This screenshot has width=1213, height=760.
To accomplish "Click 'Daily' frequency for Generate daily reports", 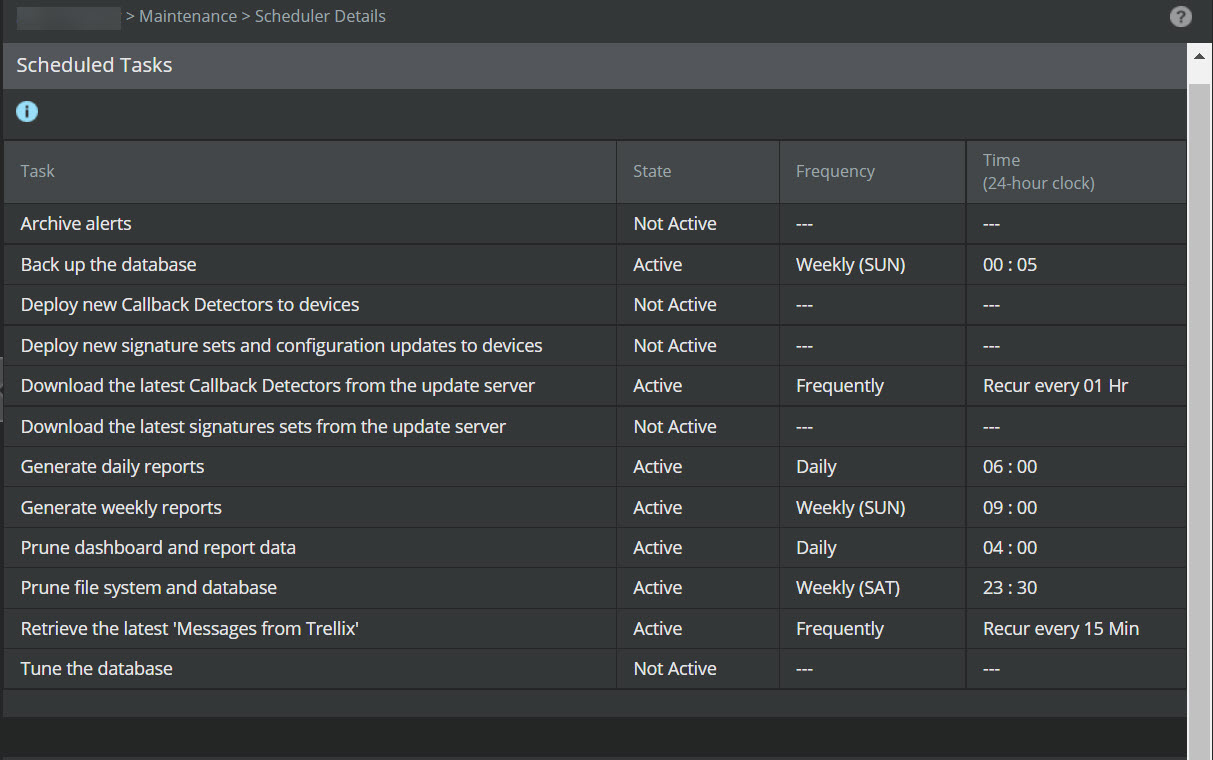I will pos(816,467).
